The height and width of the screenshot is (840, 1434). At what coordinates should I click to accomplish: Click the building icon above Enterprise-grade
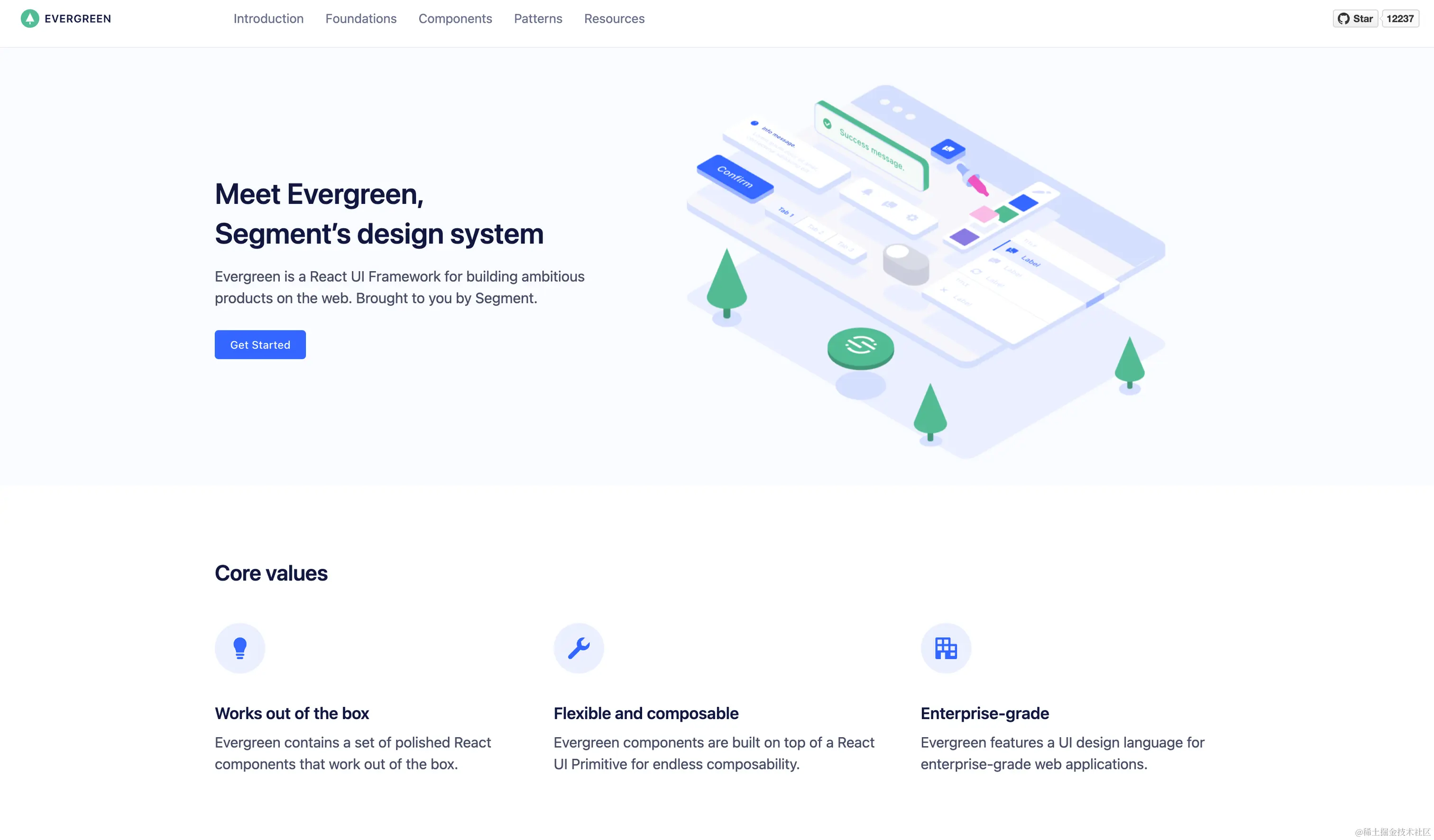point(946,648)
